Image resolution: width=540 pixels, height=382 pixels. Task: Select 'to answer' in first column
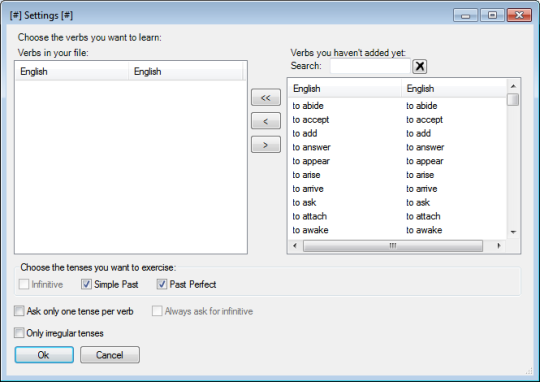click(311, 147)
